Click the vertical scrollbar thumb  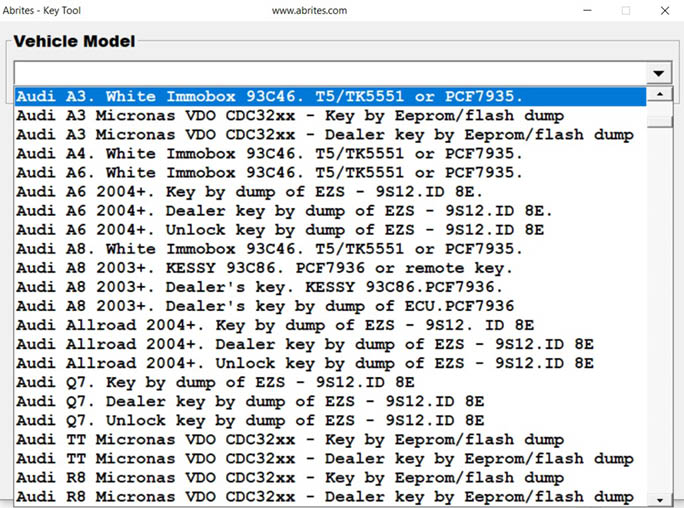659,121
